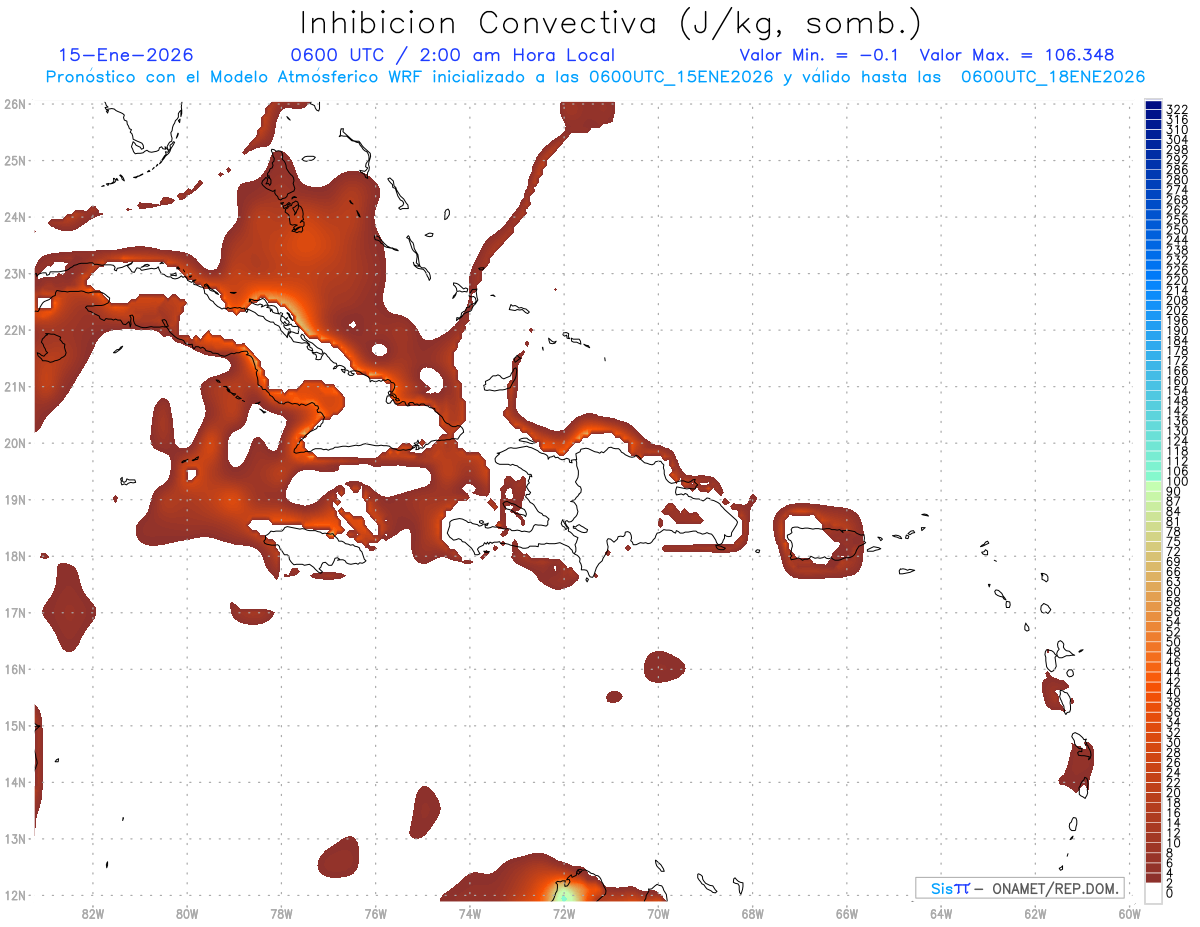Click the 21N latitude label
This screenshot has height=927, width=1200.
(x=15, y=386)
